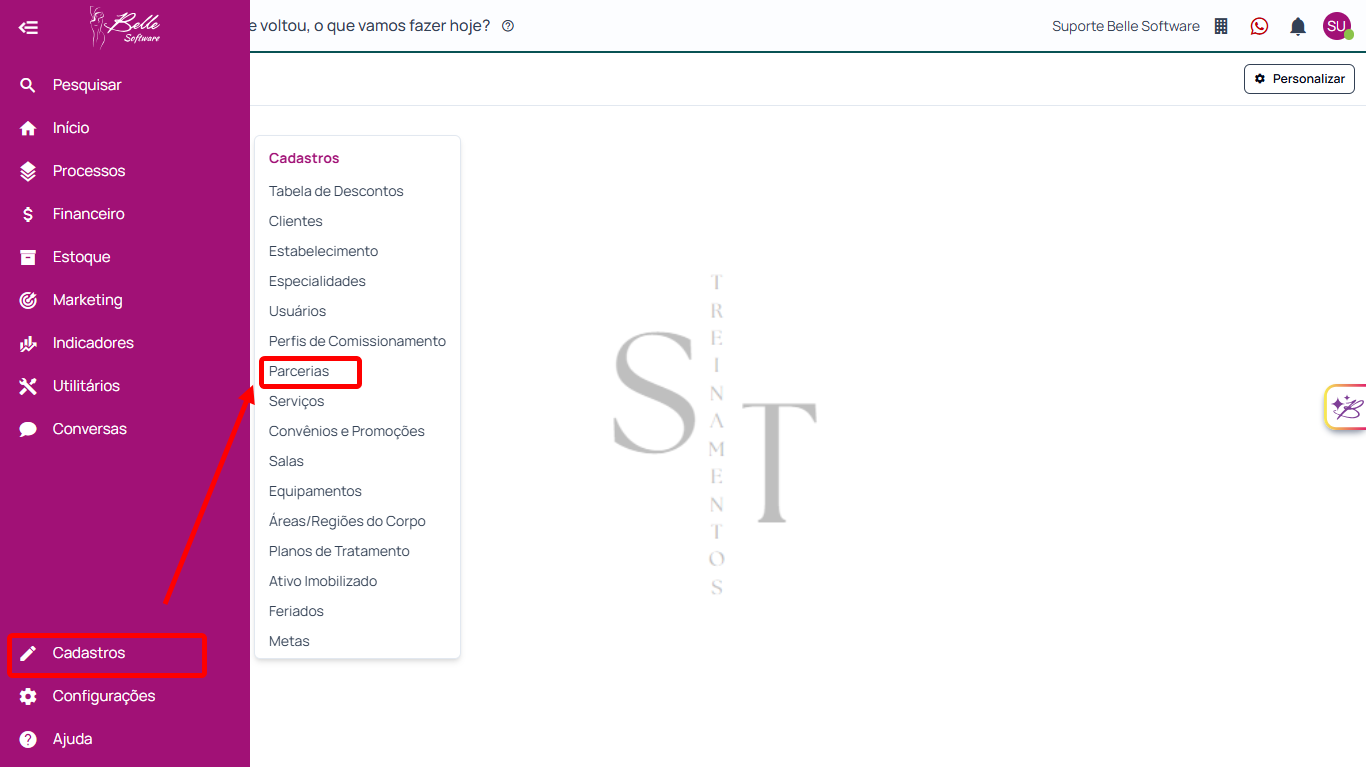Open the notifications bell
Viewport: 1366px width, 767px height.
[1297, 27]
